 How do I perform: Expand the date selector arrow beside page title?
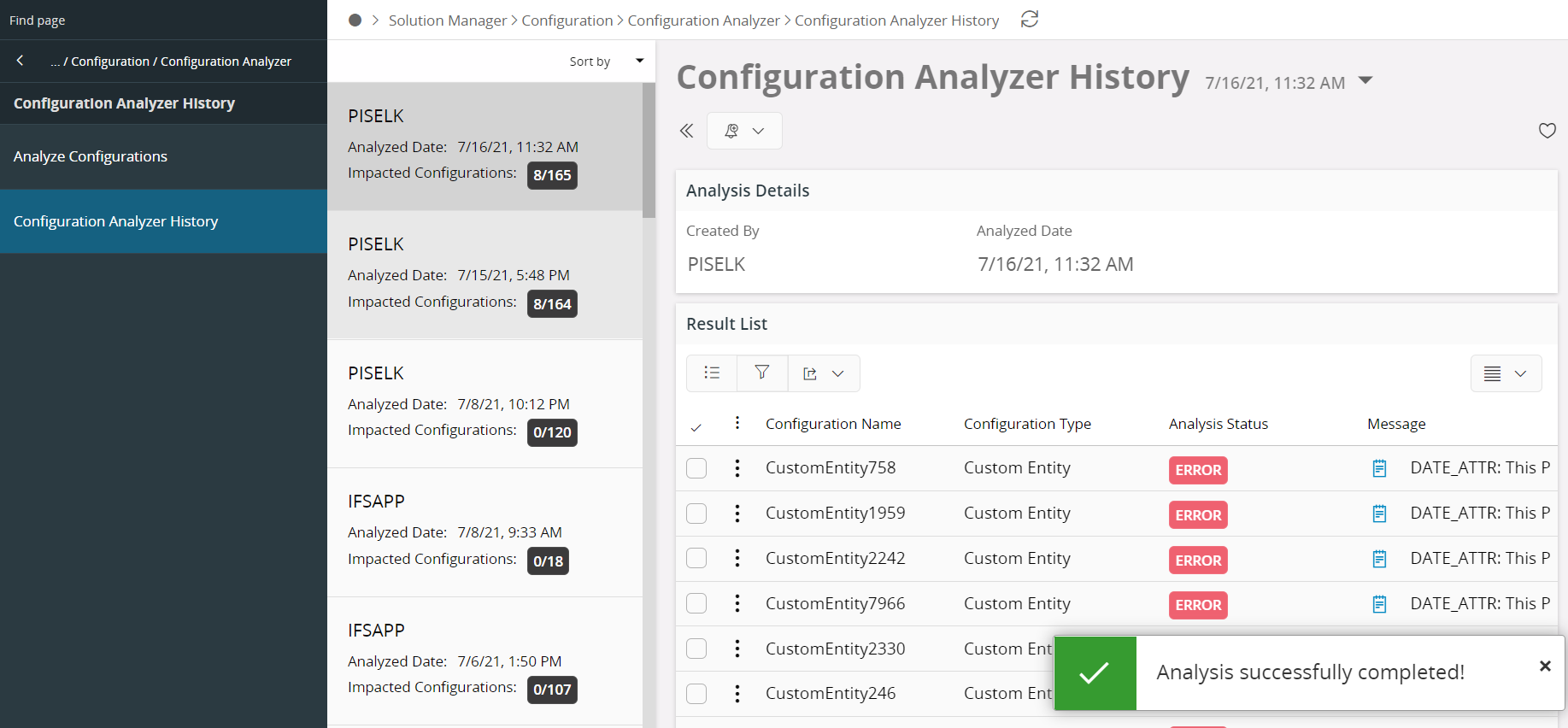[1365, 80]
